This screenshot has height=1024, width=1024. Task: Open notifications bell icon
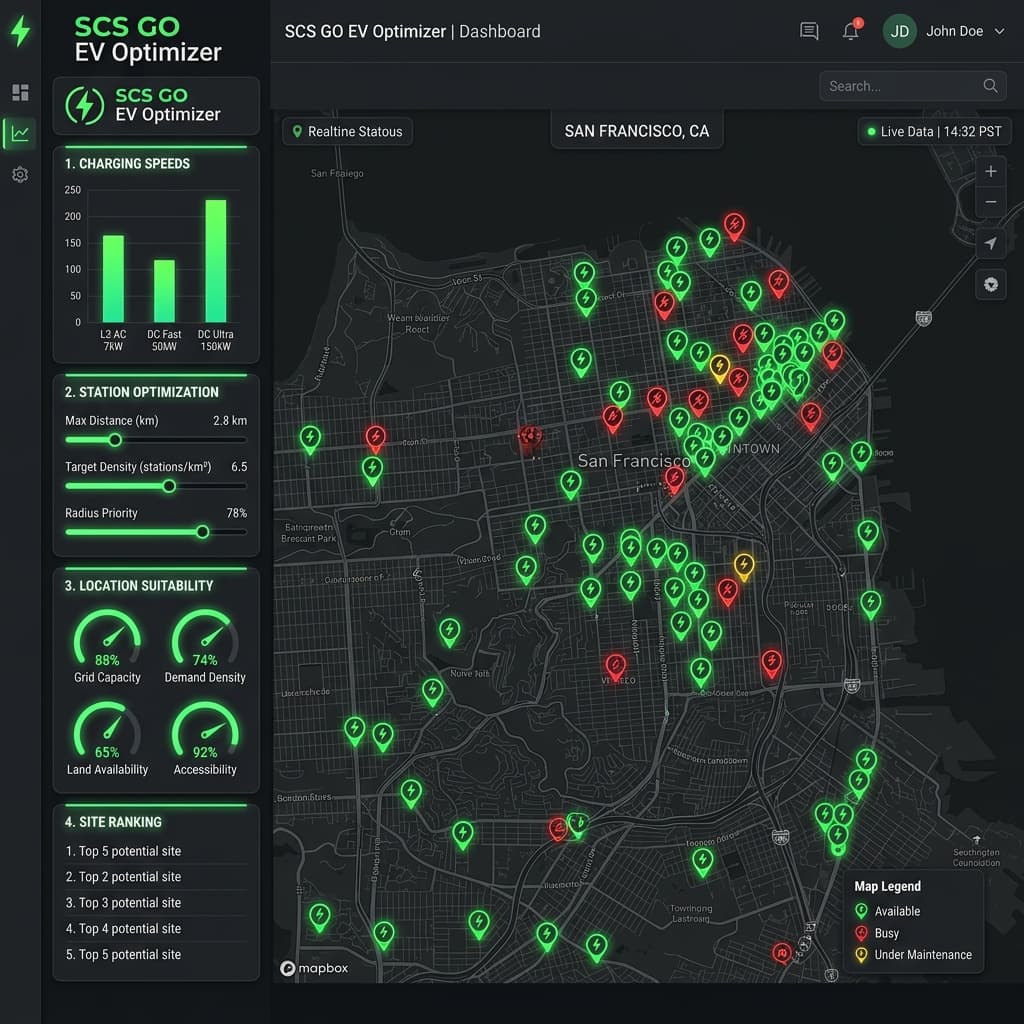click(x=851, y=31)
